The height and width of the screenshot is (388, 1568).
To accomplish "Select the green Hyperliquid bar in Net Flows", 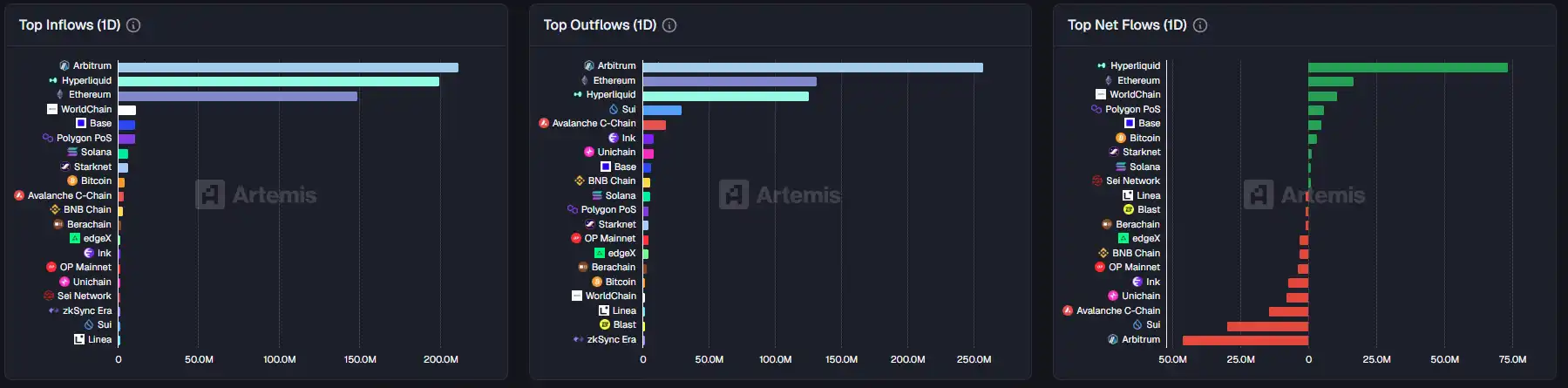I will [1408, 67].
